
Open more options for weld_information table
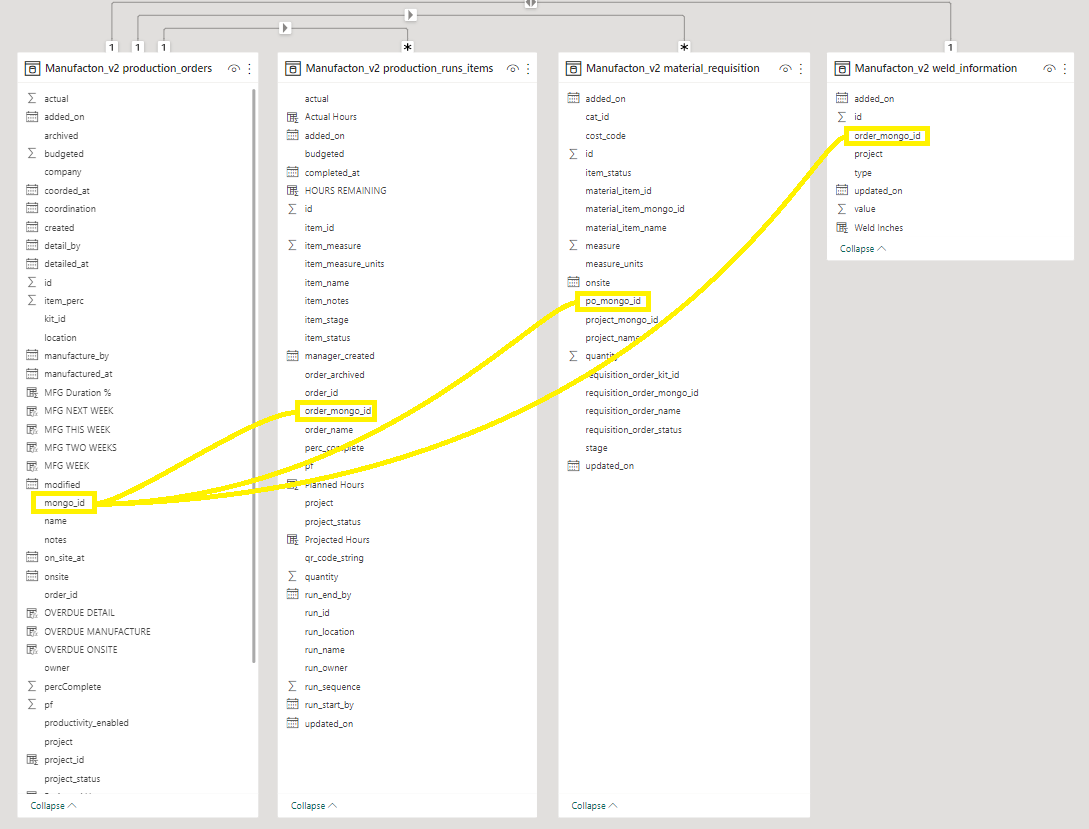tap(1066, 69)
